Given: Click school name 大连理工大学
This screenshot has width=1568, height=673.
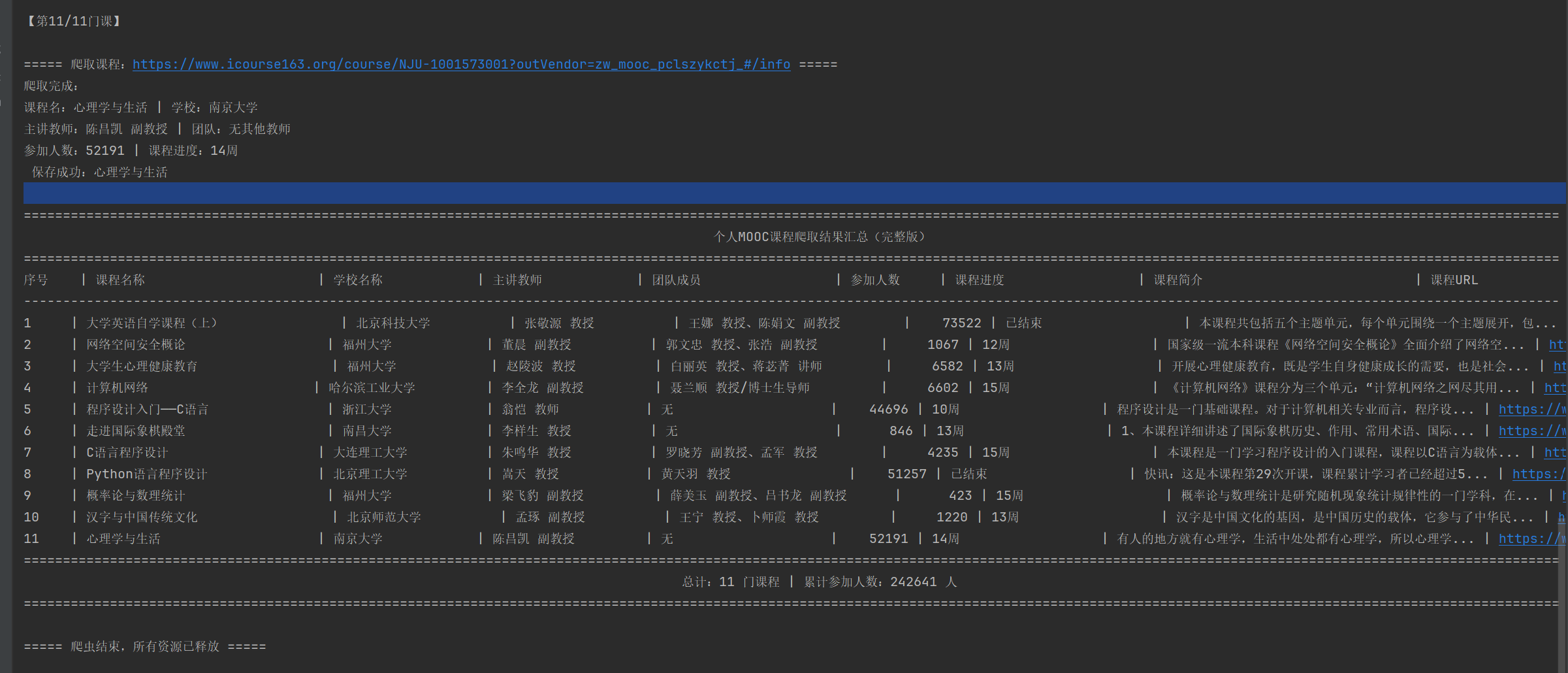Looking at the screenshot, I should coord(370,452).
